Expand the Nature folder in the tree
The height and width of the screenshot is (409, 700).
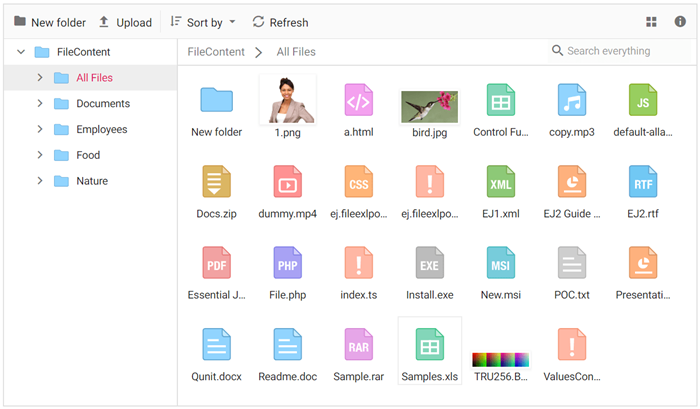pos(40,181)
